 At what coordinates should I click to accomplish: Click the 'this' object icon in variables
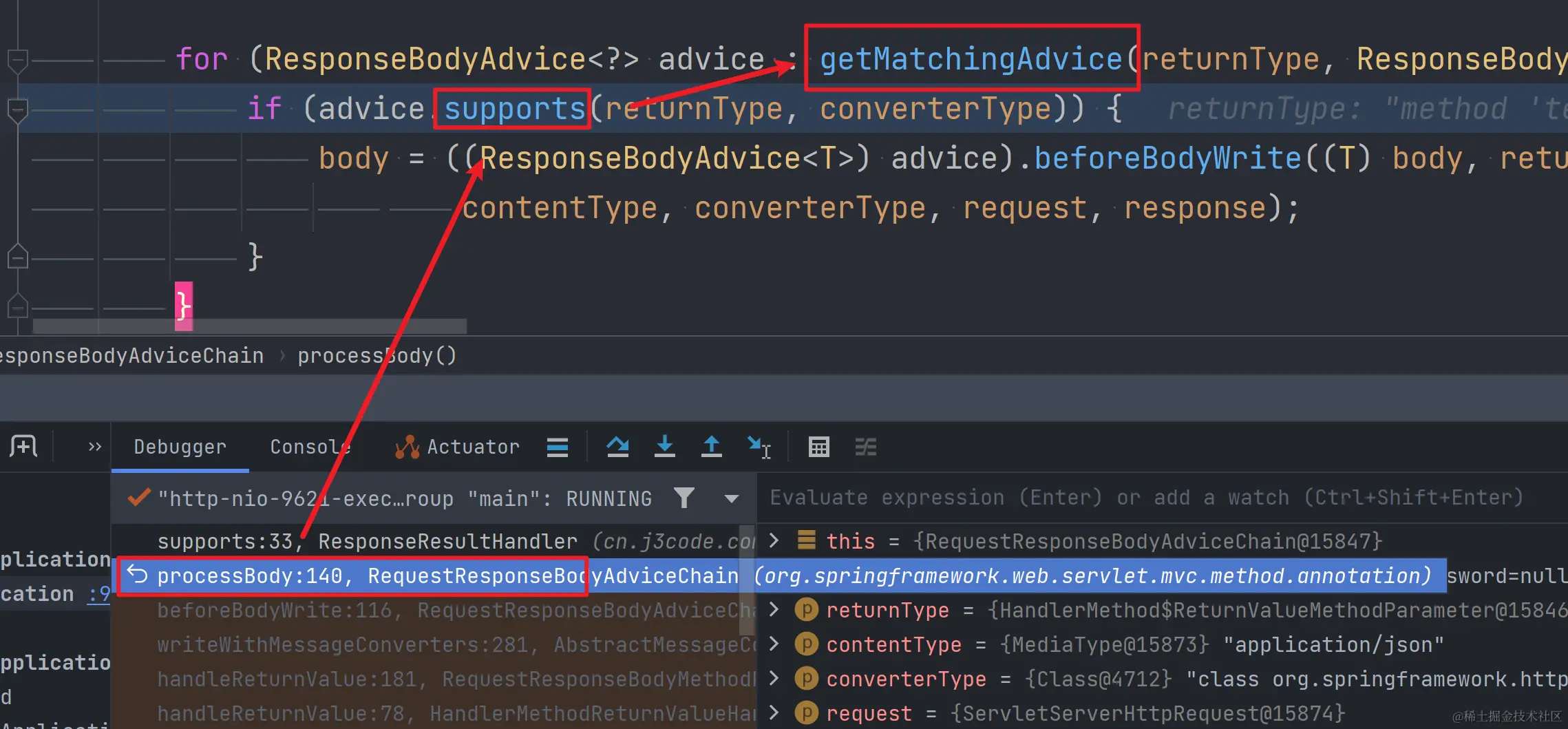click(806, 540)
